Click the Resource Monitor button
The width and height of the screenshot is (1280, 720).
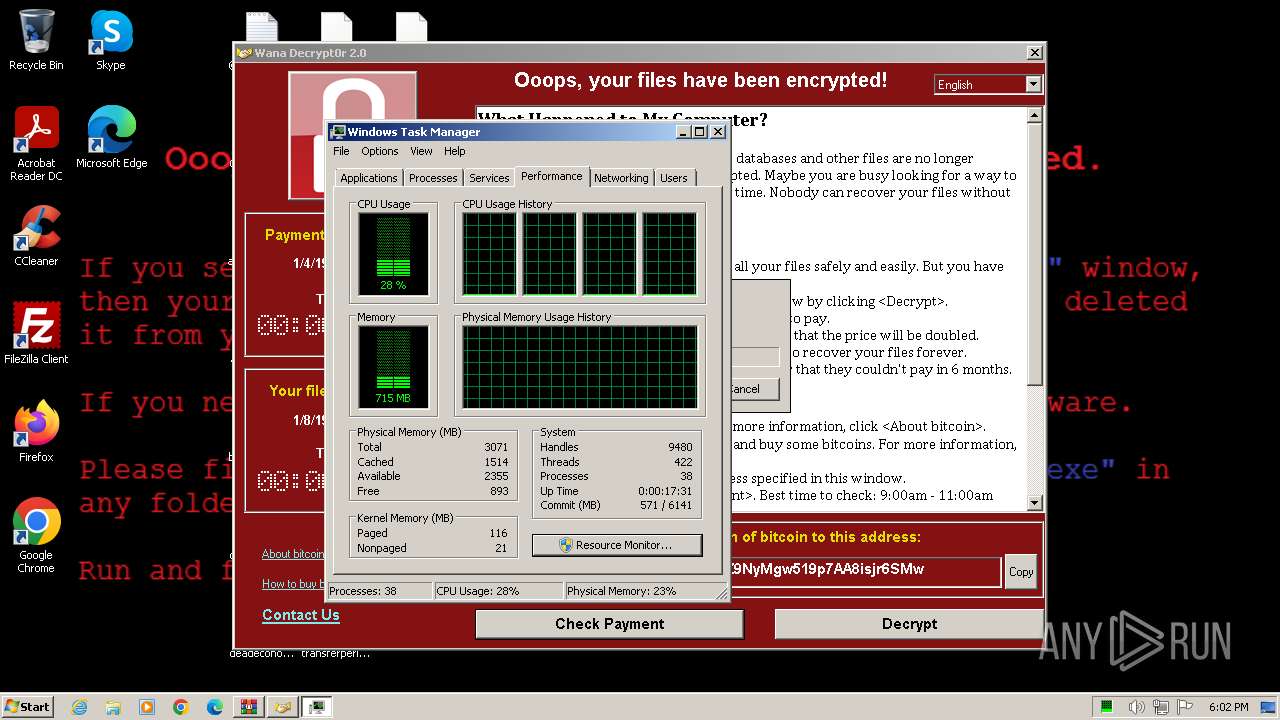[x=617, y=545]
